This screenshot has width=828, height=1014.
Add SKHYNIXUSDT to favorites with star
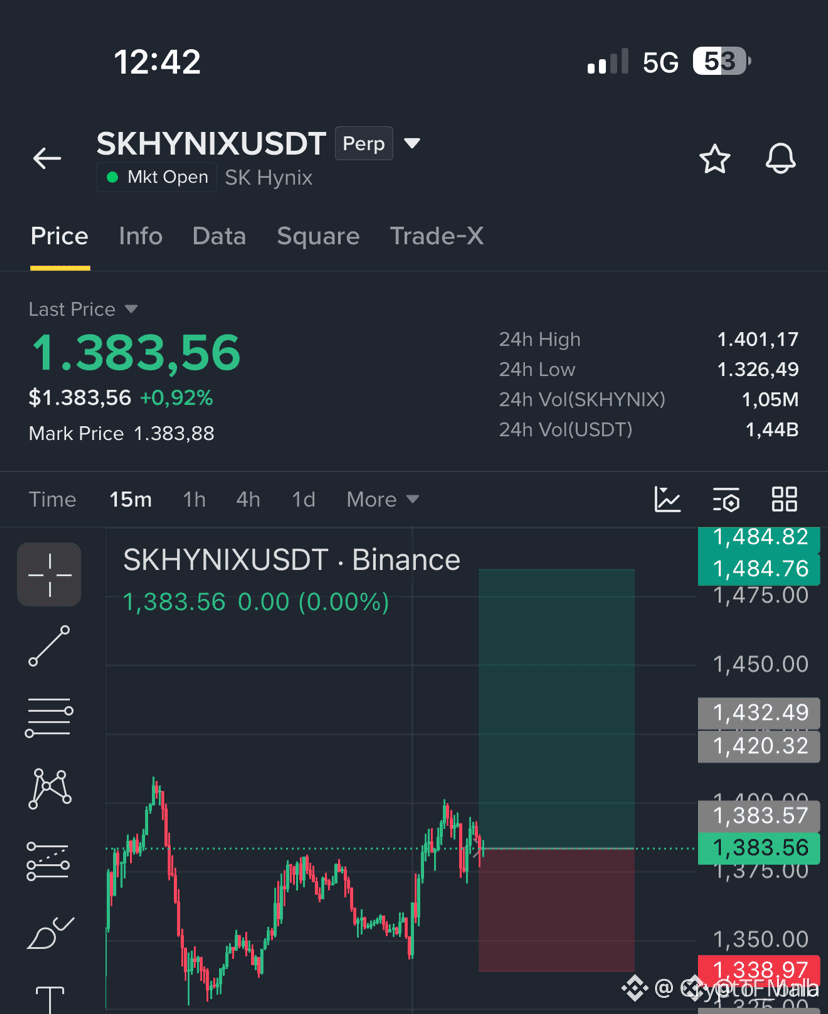715,159
